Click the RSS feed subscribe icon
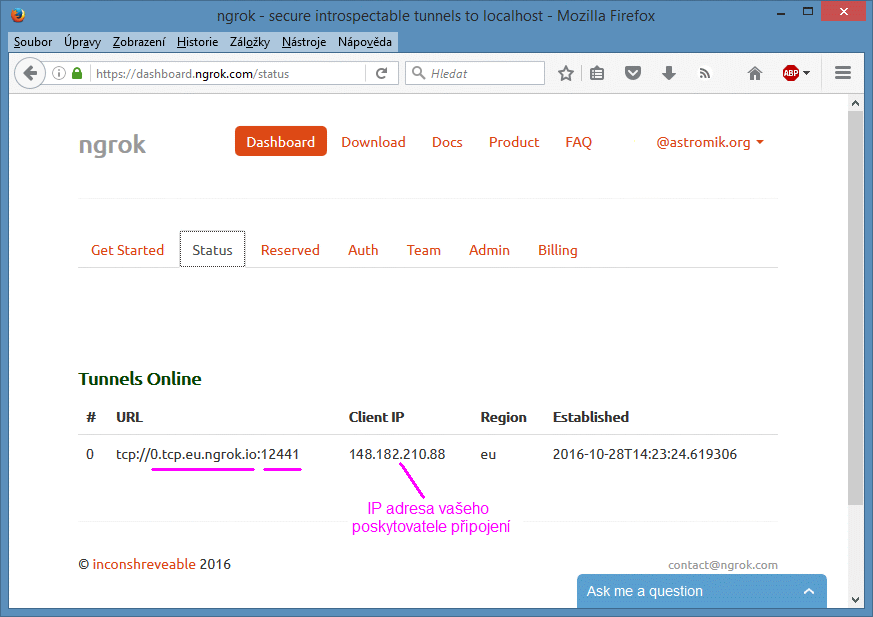 tap(705, 74)
